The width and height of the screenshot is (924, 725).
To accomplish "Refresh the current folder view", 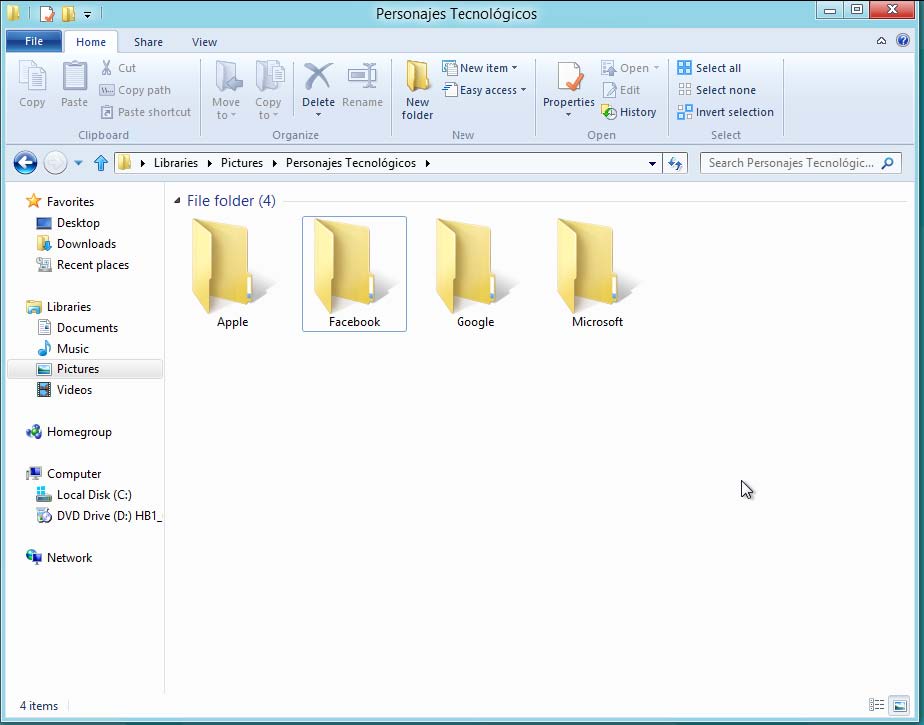I will (675, 163).
